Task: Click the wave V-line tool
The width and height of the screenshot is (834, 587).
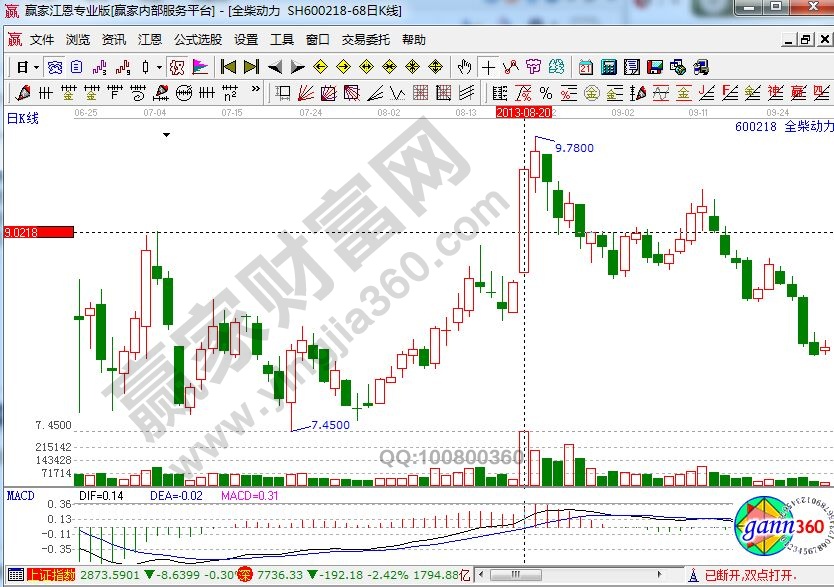Action: point(397,93)
